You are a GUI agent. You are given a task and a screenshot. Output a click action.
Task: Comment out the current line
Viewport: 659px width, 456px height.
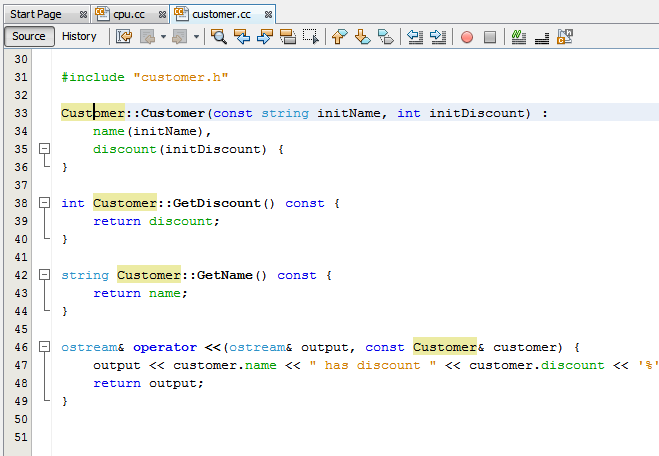[518, 37]
